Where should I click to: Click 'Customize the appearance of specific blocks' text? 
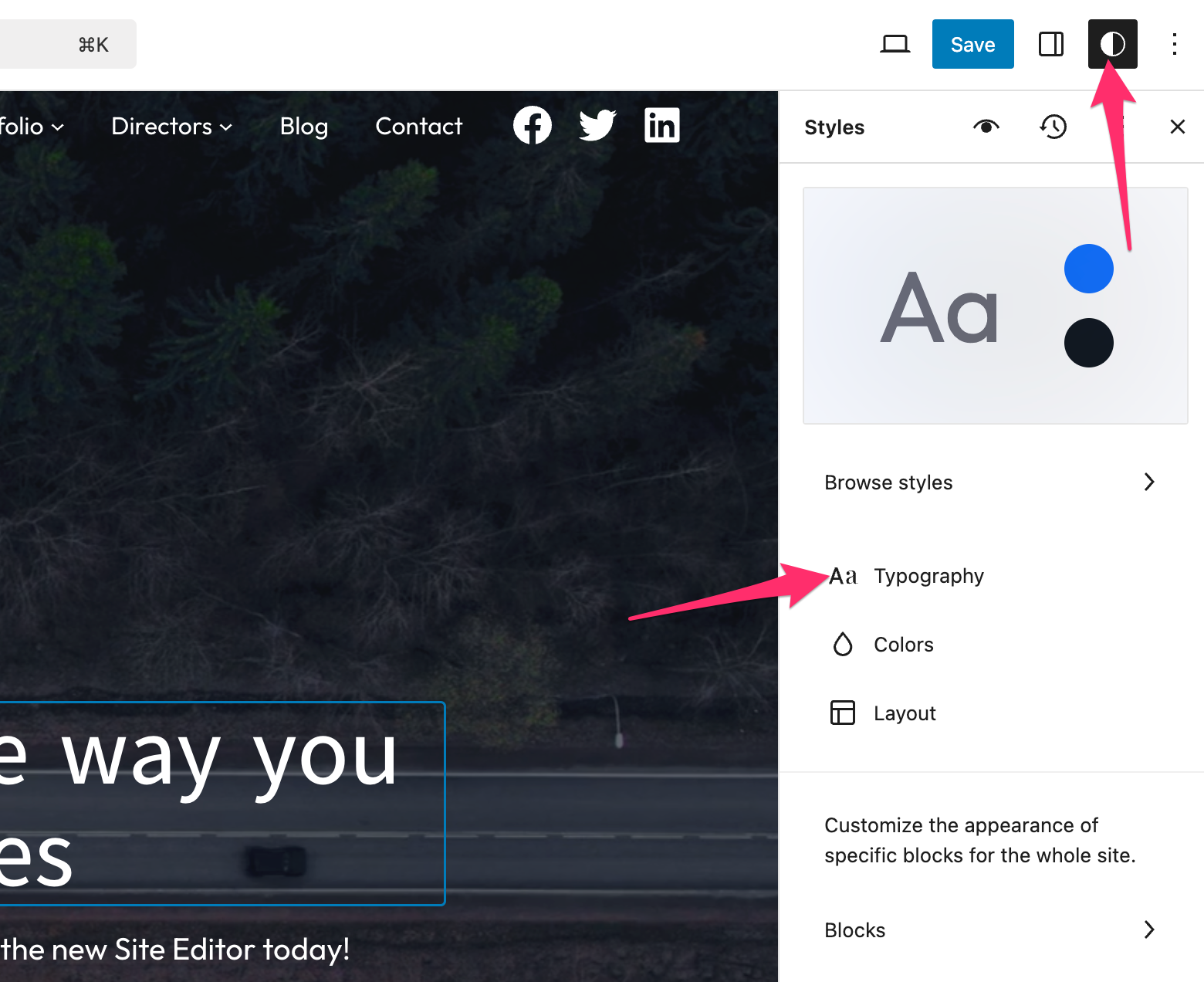[980, 840]
